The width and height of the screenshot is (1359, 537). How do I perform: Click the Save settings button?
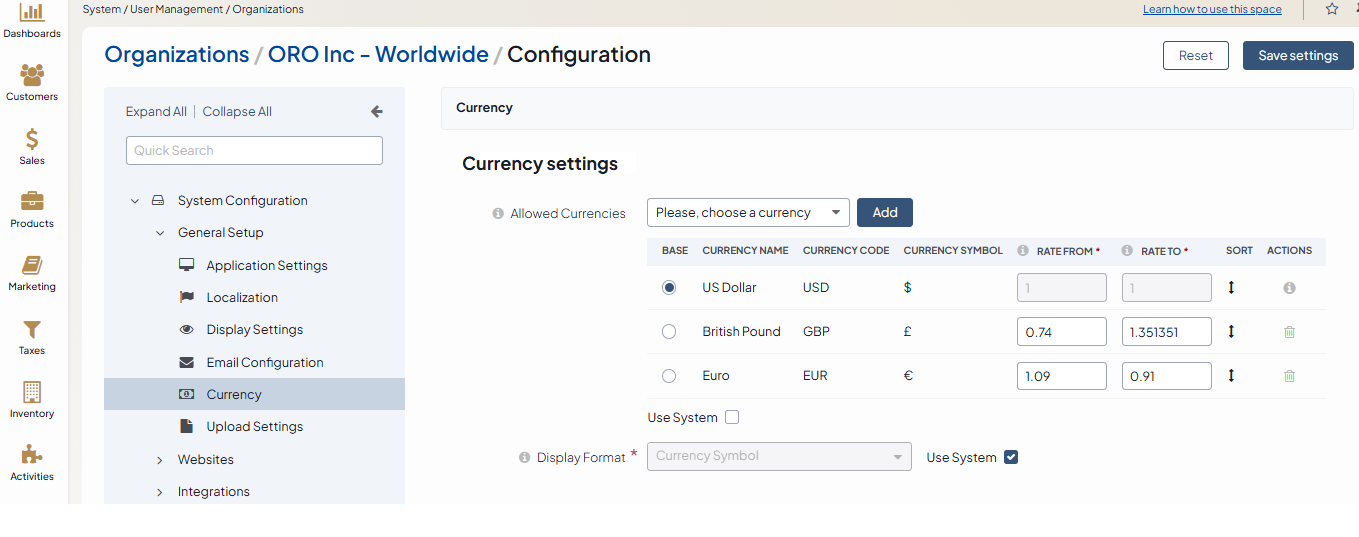(1297, 56)
